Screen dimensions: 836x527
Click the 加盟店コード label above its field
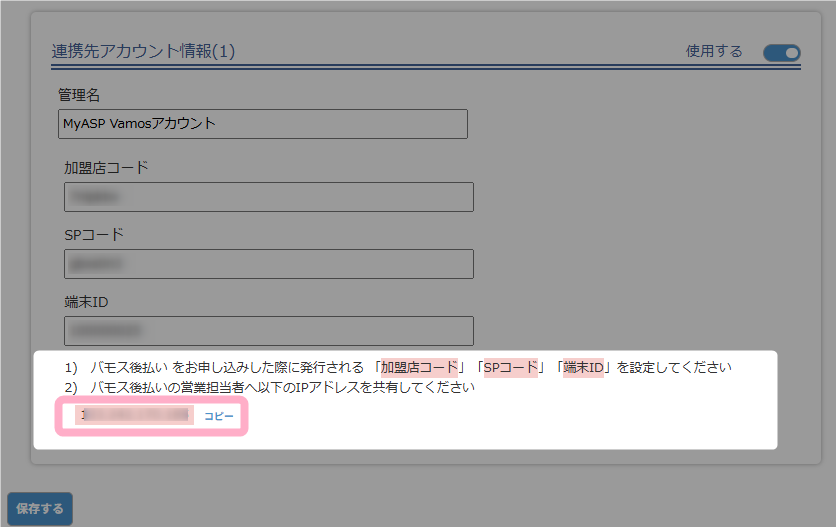[x=106, y=167]
